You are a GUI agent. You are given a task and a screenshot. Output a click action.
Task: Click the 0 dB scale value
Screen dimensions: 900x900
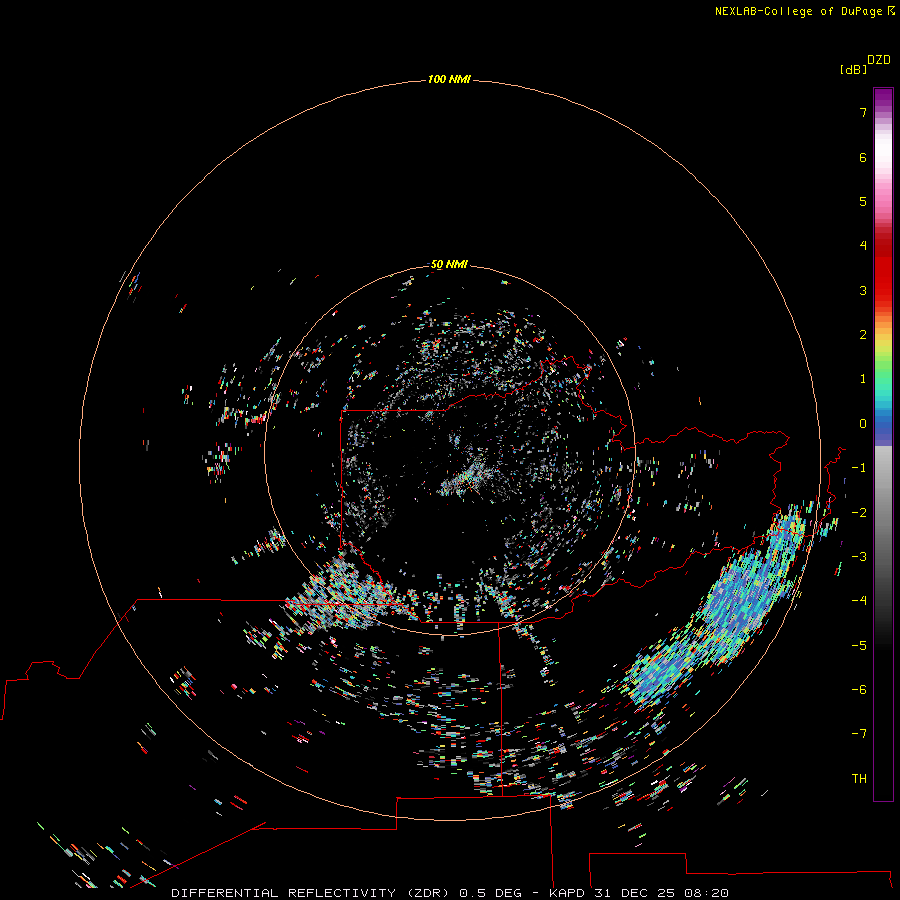pos(863,424)
